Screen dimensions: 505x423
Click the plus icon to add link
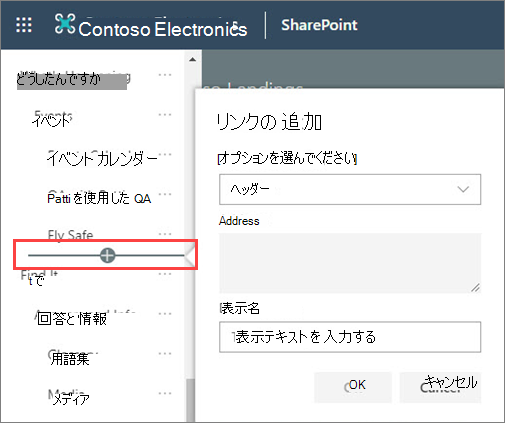click(x=107, y=255)
